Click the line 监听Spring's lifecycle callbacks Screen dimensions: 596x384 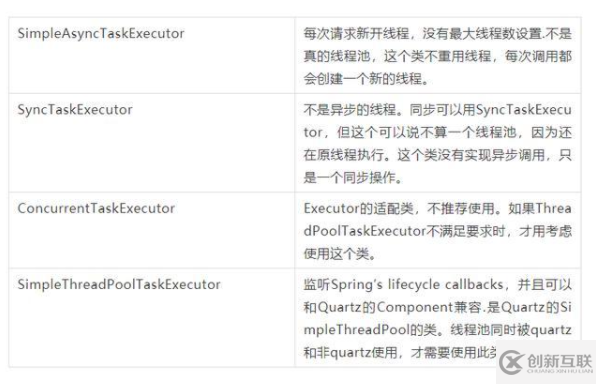coord(437,284)
